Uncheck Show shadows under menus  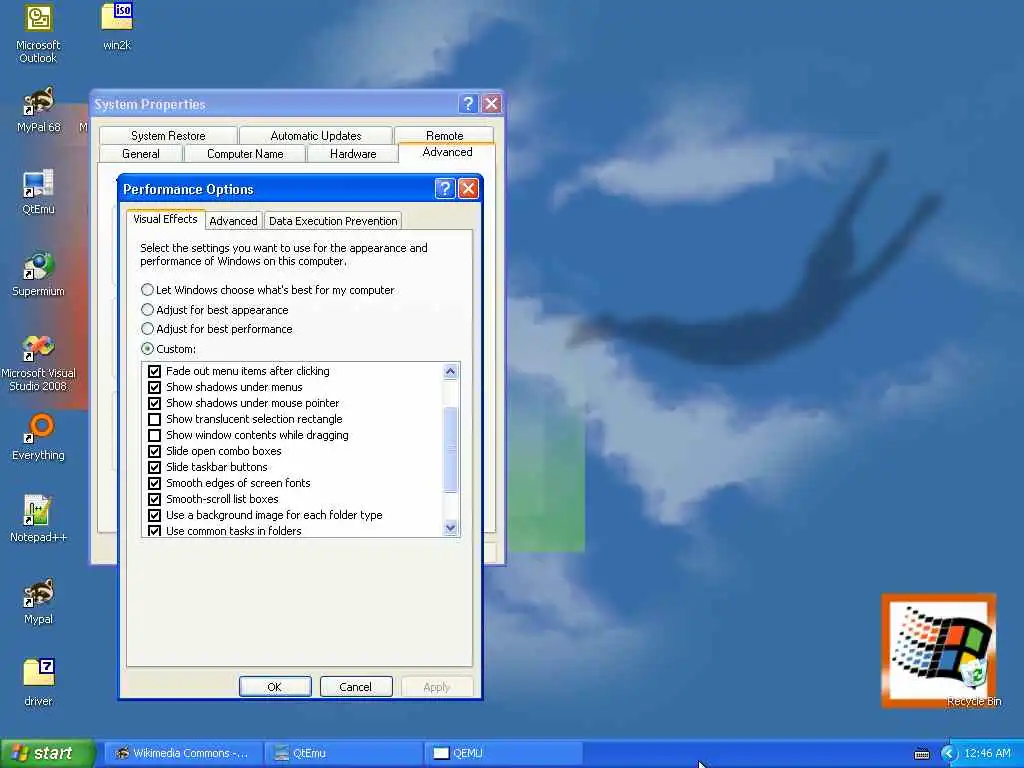coord(154,387)
